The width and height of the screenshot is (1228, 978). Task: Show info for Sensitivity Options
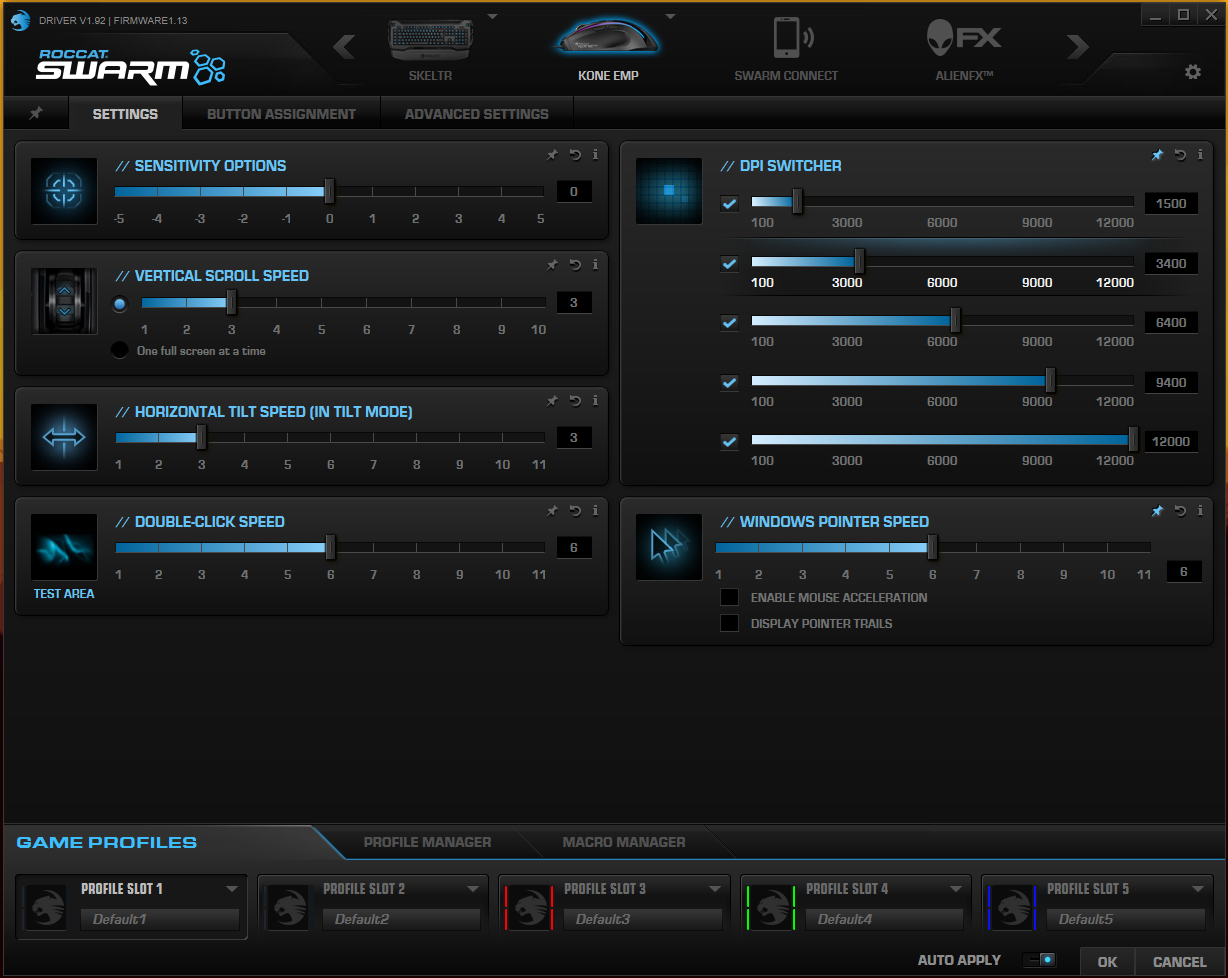coord(596,155)
